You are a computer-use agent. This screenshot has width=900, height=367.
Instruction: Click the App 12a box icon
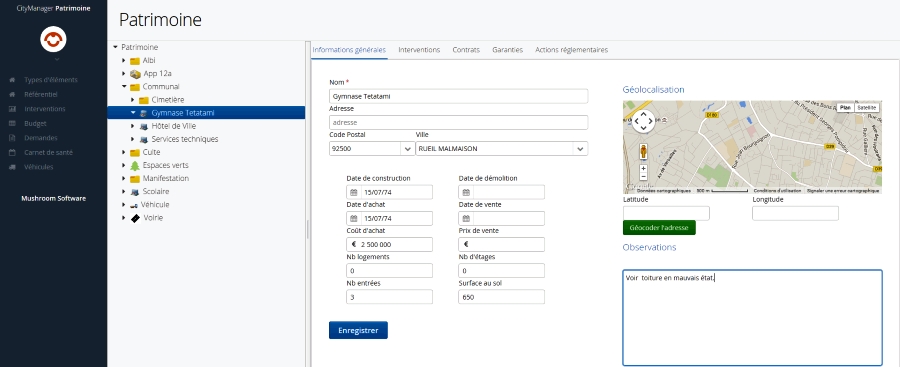click(x=135, y=74)
